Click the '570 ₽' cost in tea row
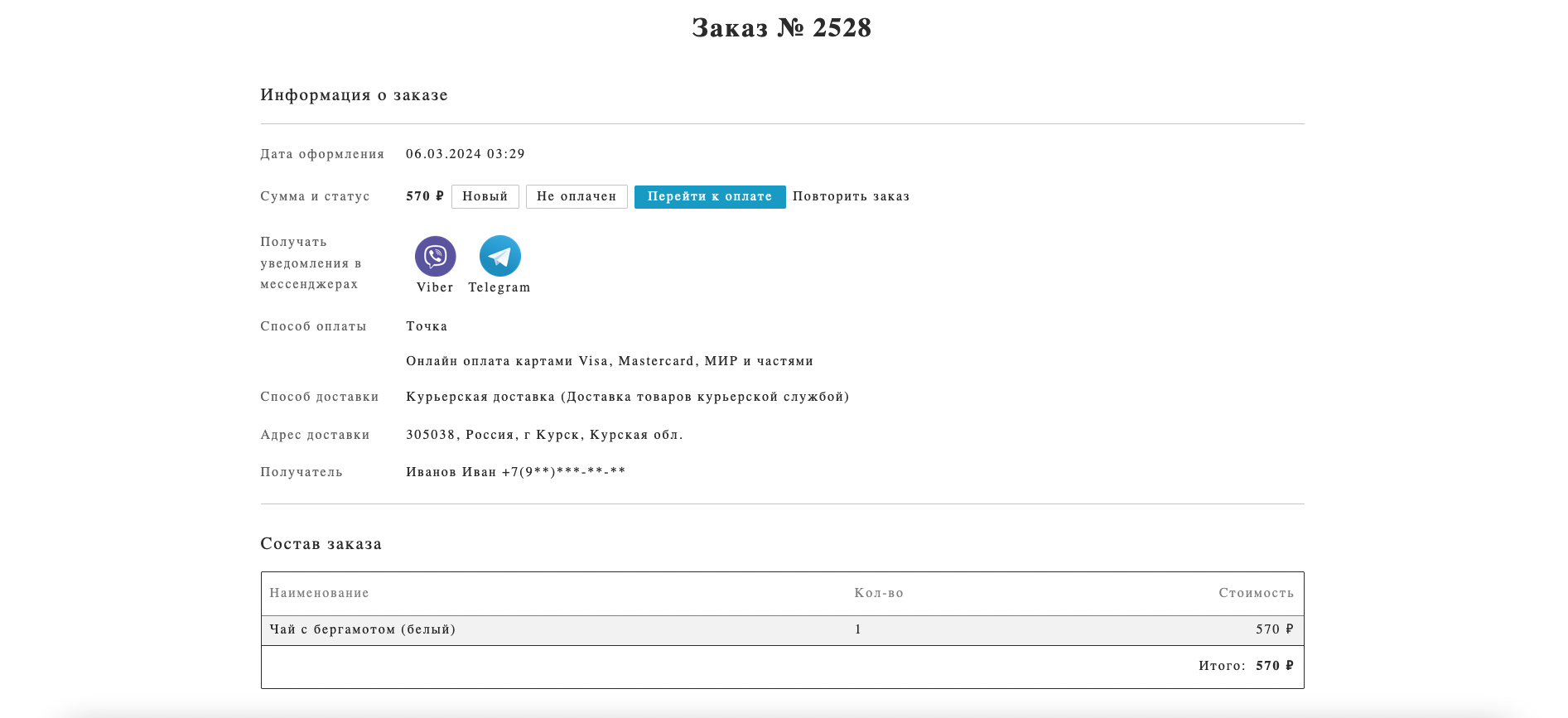The image size is (1568, 718). pyautogui.click(x=1275, y=629)
